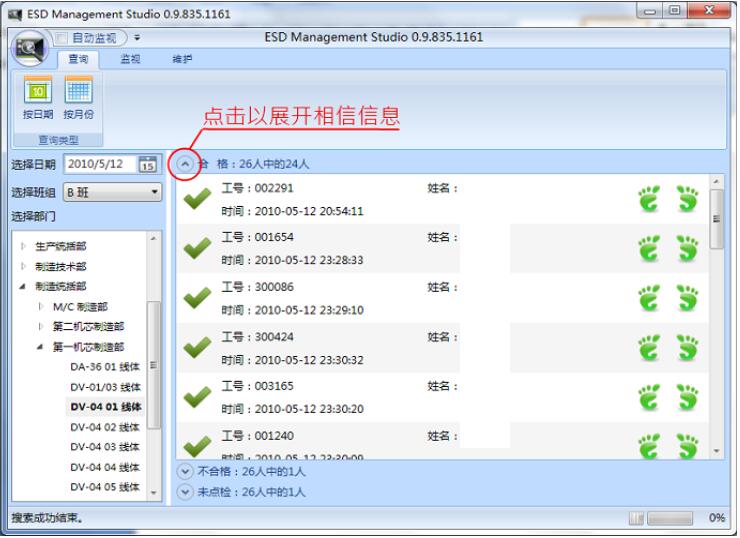Click the 选择日期 date input field
The image size is (740, 538).
[100, 165]
